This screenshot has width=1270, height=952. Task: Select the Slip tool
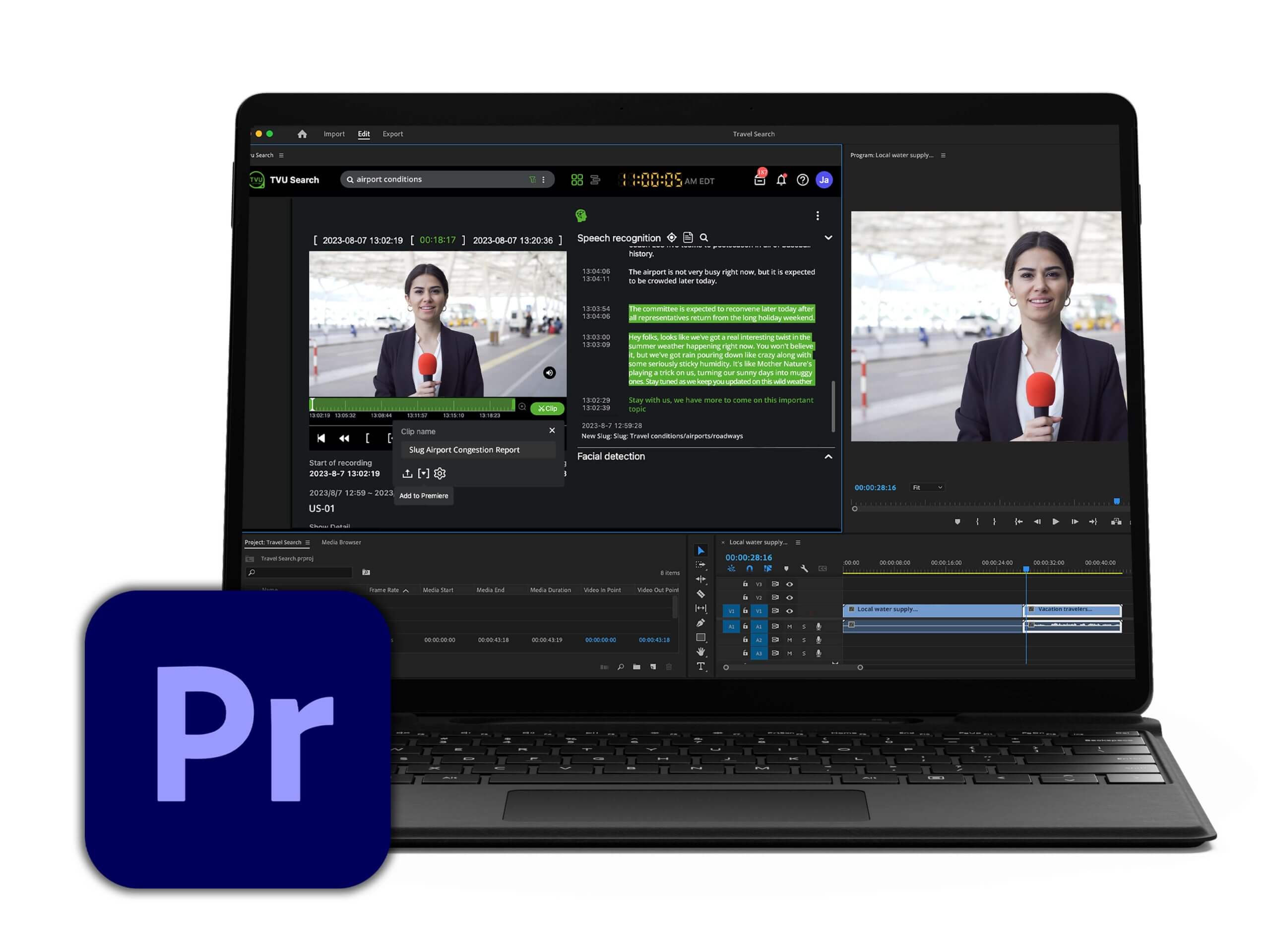click(x=700, y=608)
